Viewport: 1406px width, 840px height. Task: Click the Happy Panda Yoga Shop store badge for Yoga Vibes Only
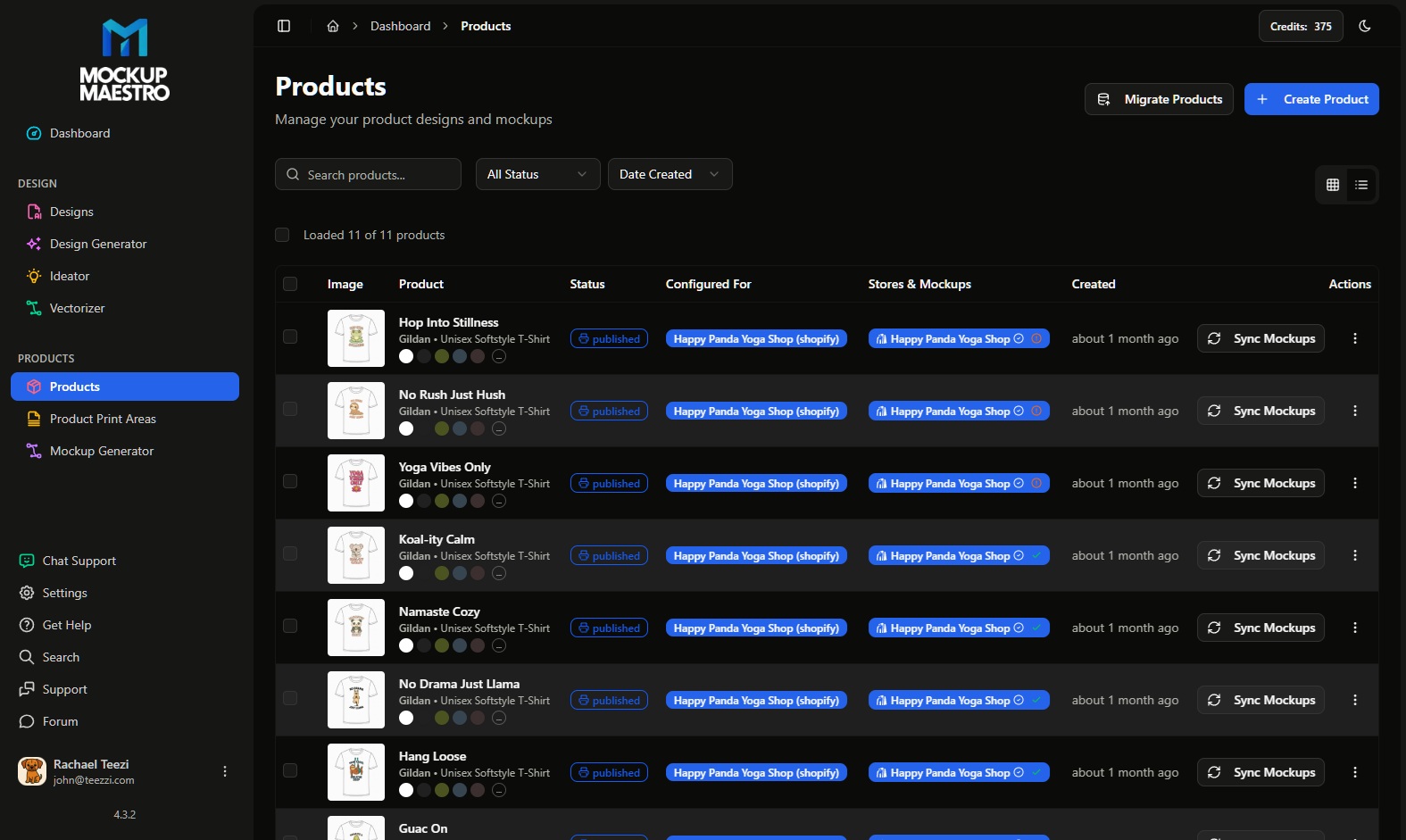coord(959,483)
